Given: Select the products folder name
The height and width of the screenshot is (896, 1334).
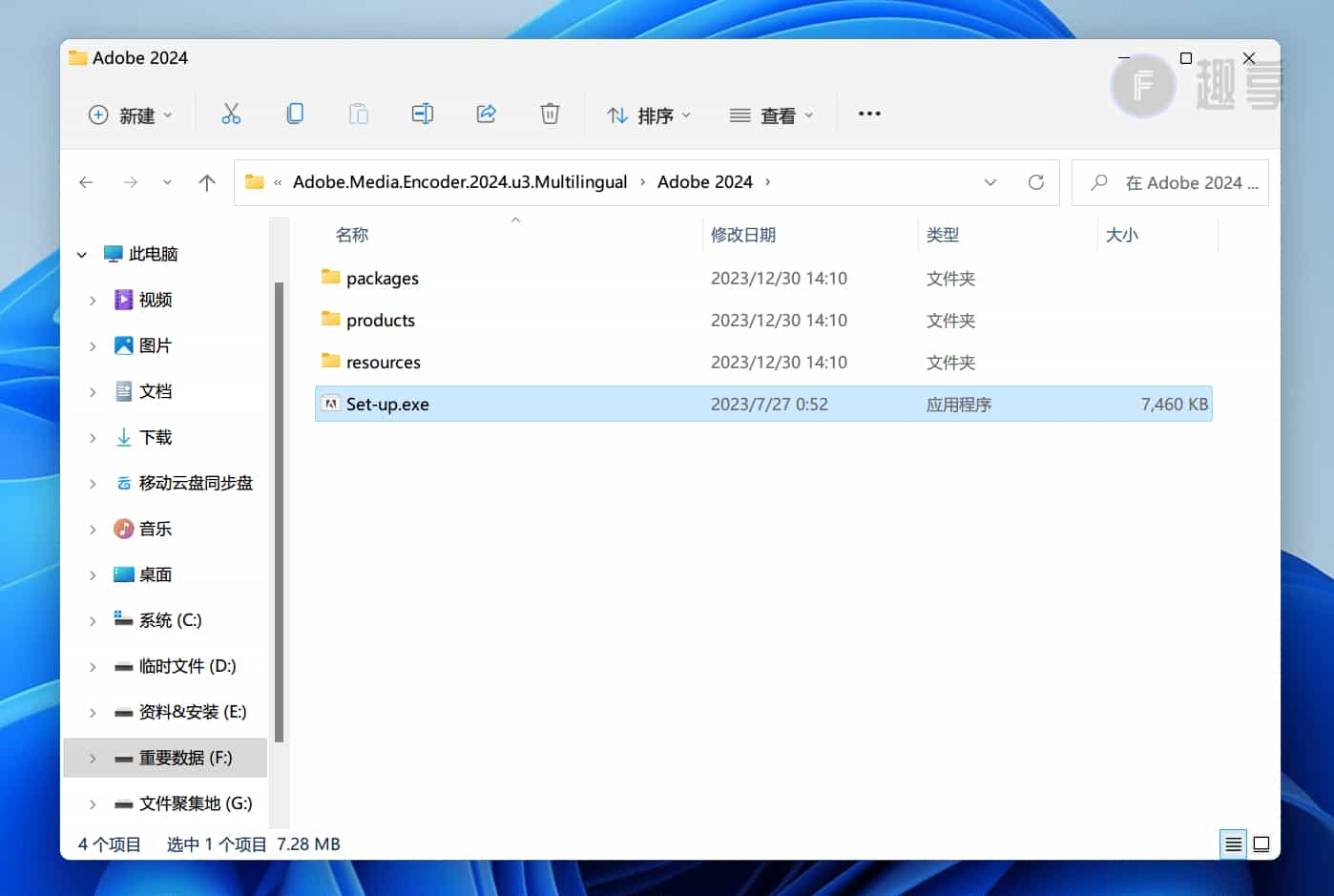Looking at the screenshot, I should 381,320.
